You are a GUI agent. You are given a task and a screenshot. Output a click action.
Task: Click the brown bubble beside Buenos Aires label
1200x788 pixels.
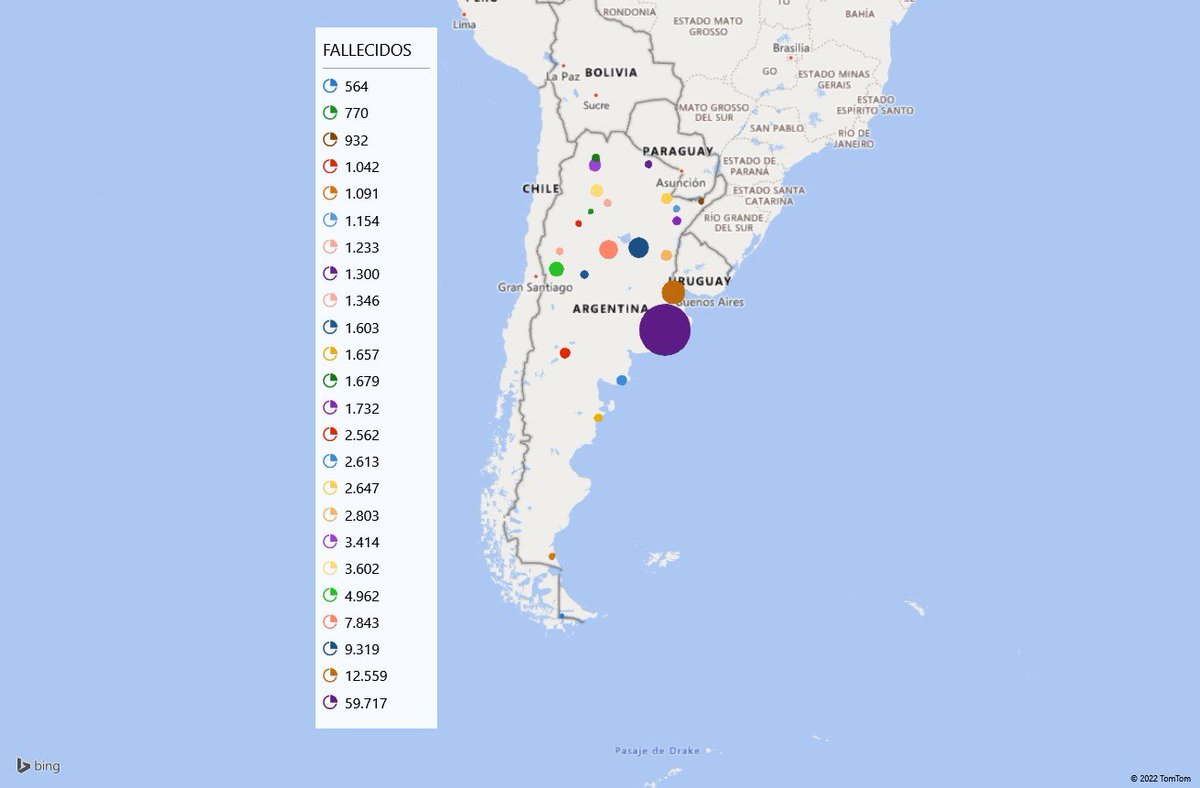[673, 292]
